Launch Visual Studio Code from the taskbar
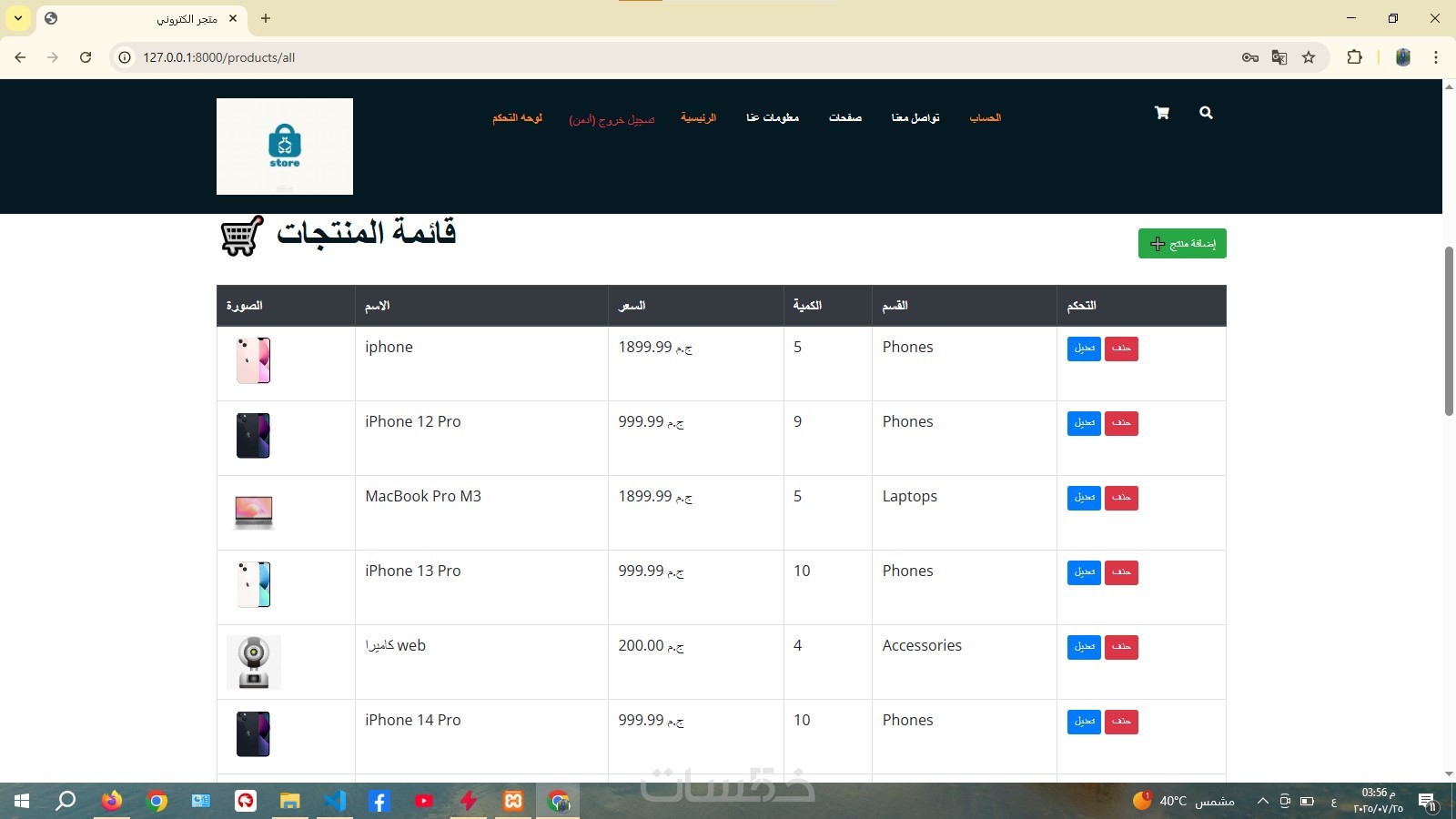The width and height of the screenshot is (1456, 819). click(335, 801)
